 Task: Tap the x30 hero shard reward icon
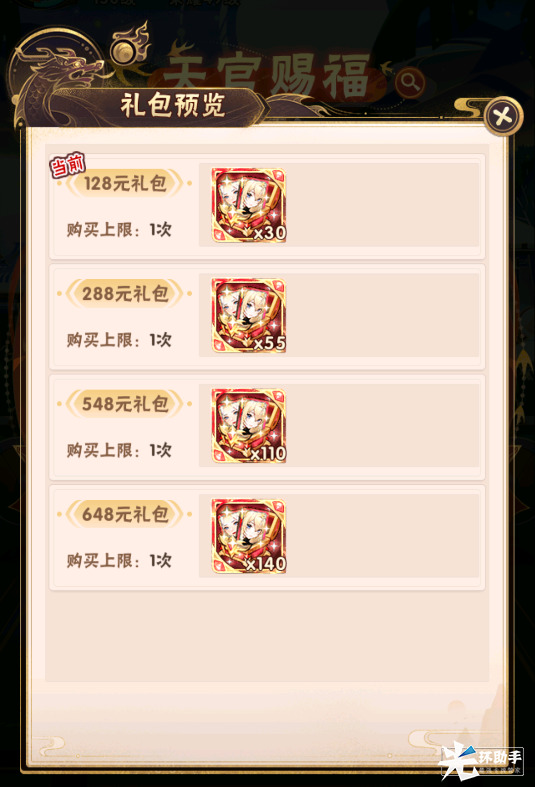[x=249, y=205]
